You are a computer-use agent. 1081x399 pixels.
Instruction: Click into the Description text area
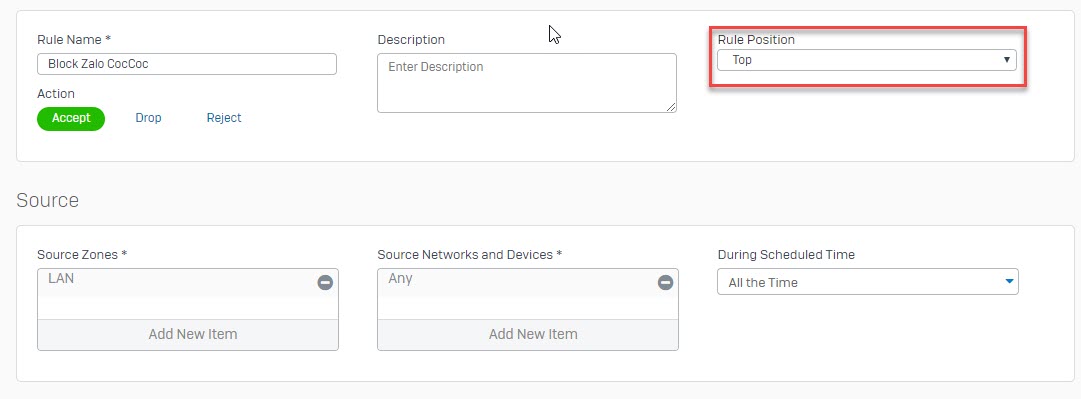click(x=527, y=83)
